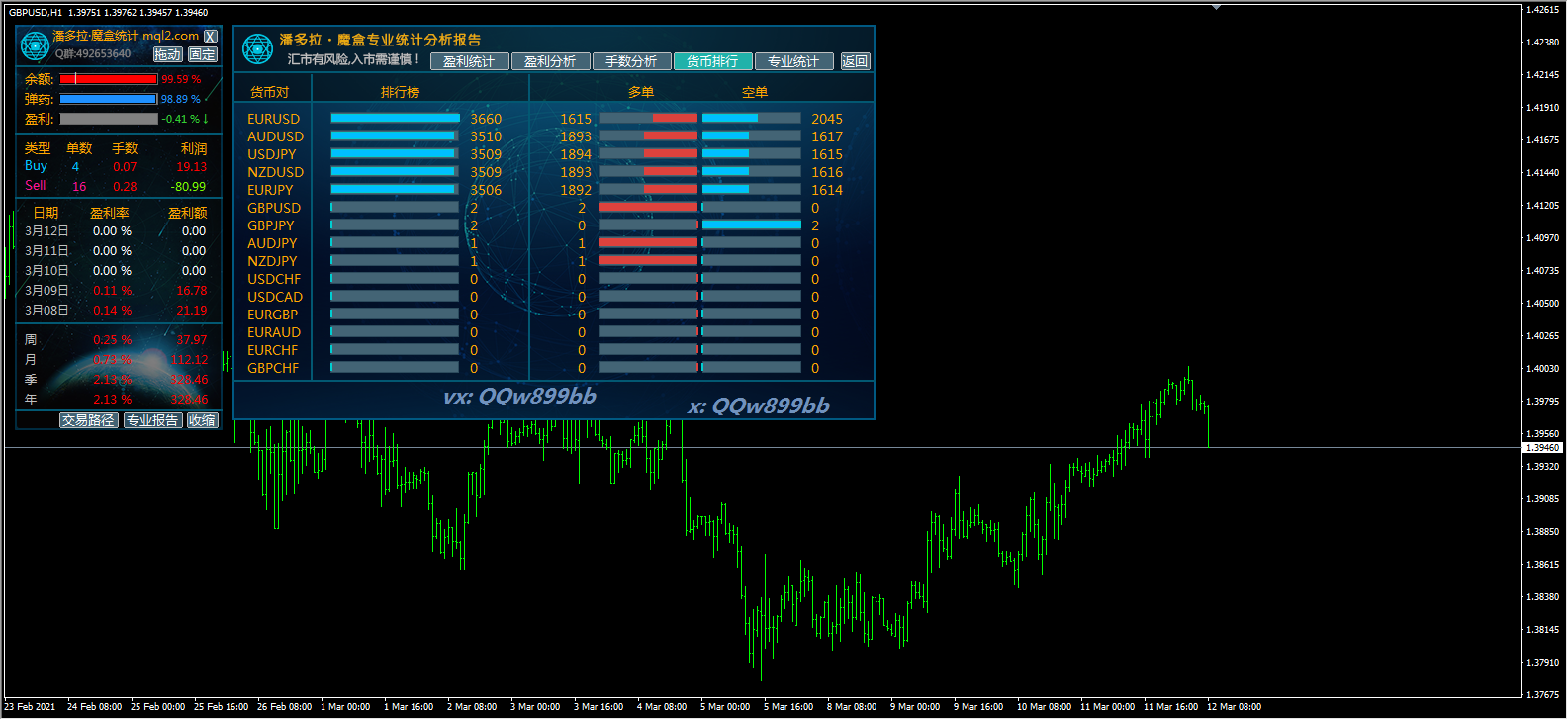Click the 3月08日 profit value 21.19
Screen dimensions: 1568x720
[x=192, y=311]
